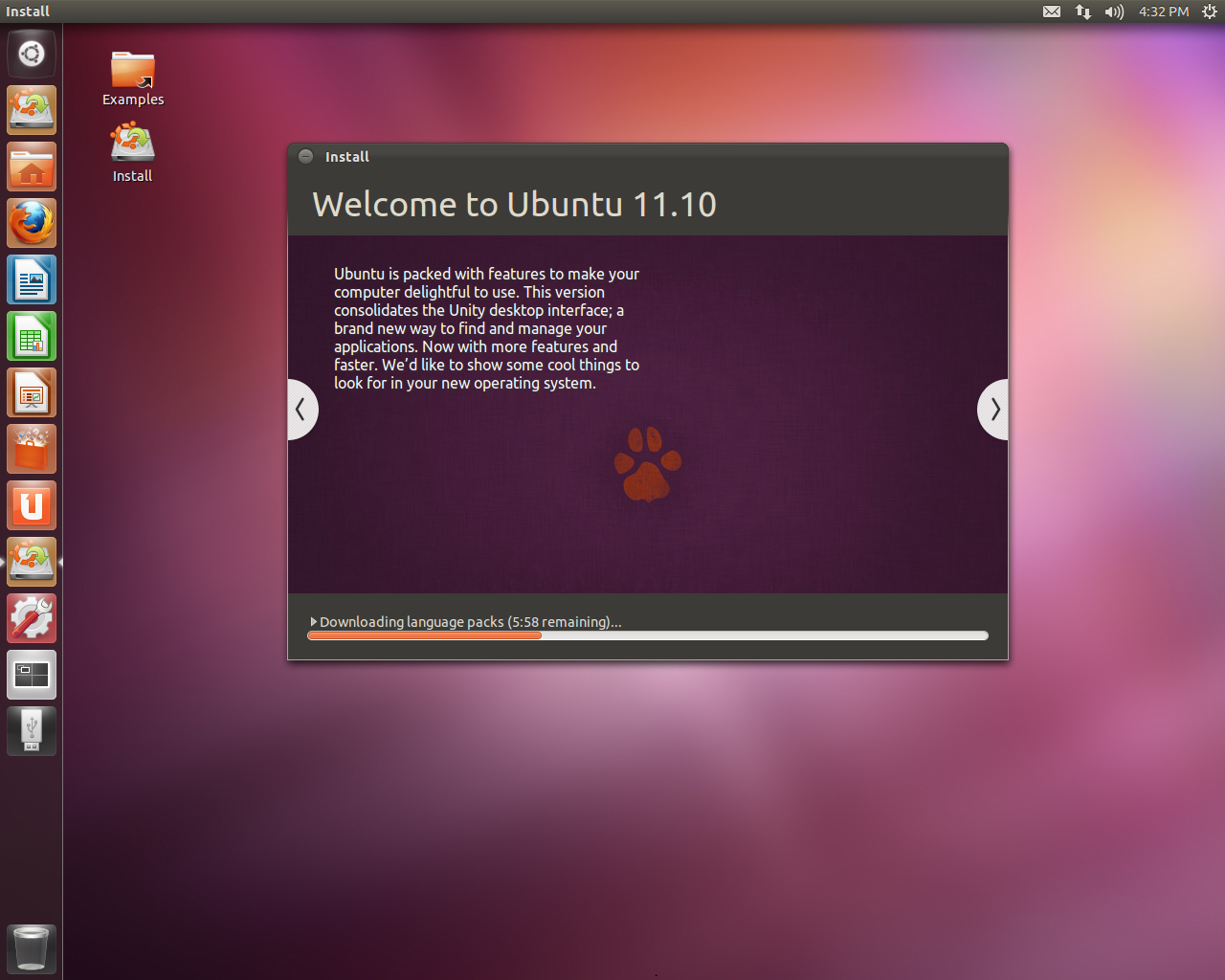Viewport: 1225px width, 980px height.
Task: Open LibreOffice Writer from launcher
Action: (x=32, y=279)
